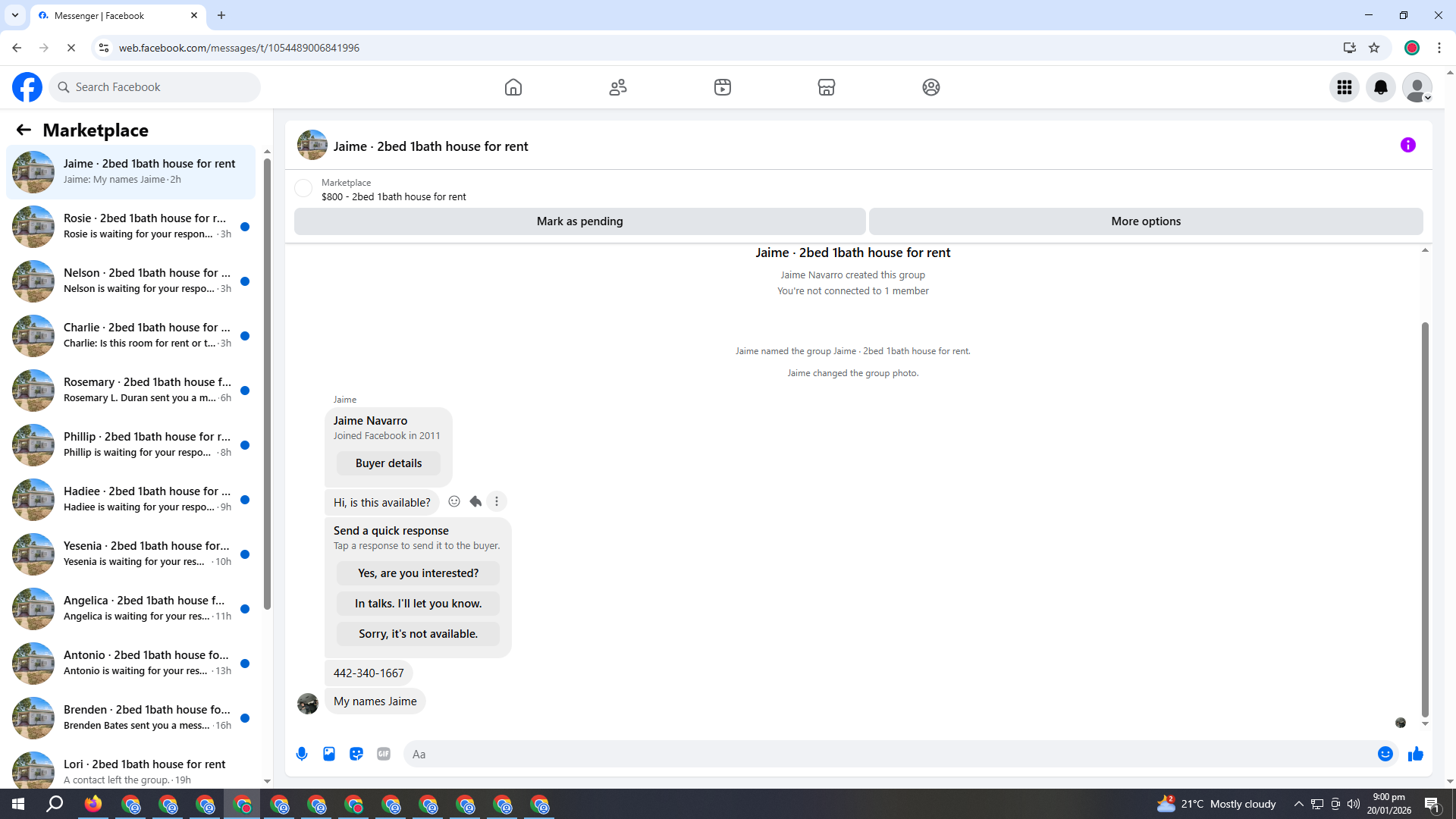Open Antonio's conversation in the list
The width and height of the screenshot is (1456, 819).
pos(131,664)
